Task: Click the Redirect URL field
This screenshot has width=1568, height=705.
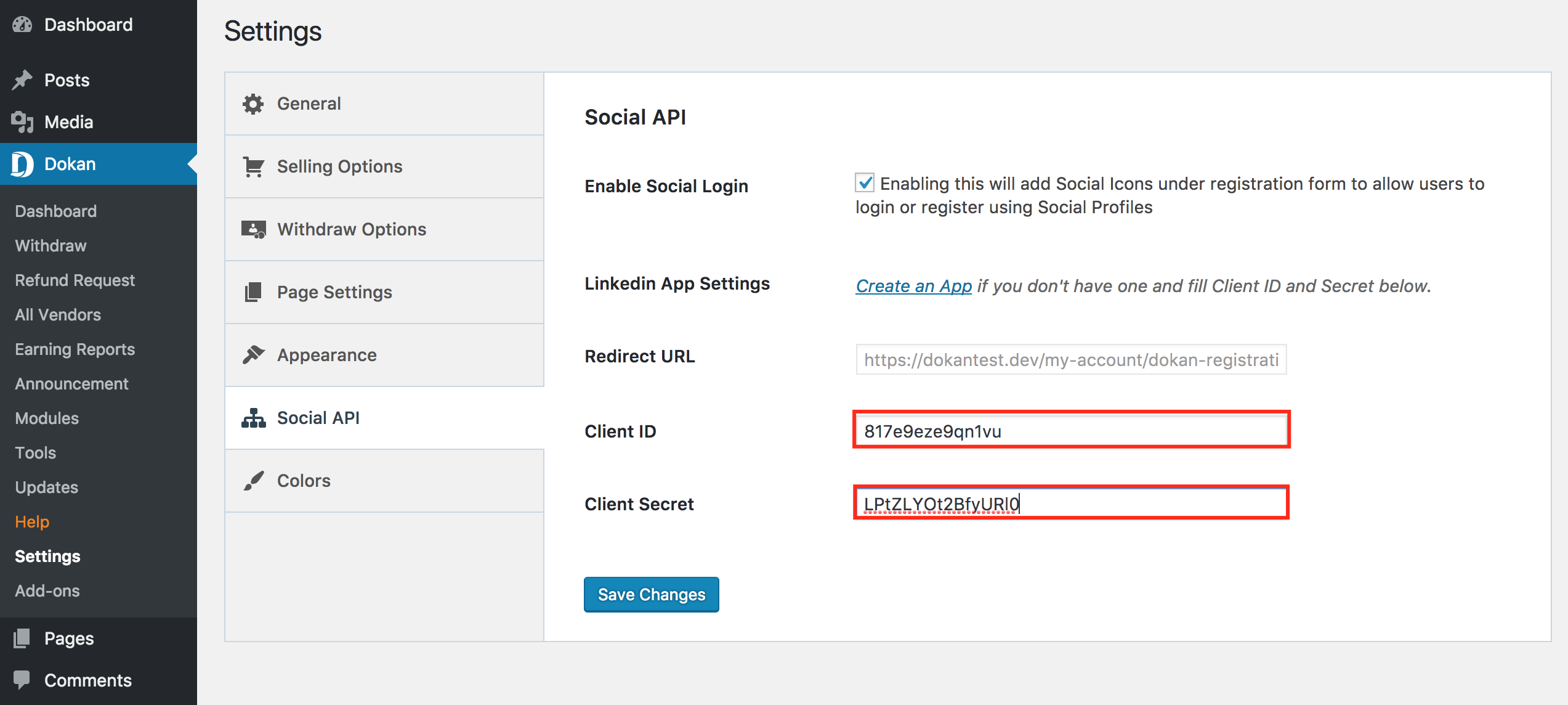Action: (x=1071, y=359)
